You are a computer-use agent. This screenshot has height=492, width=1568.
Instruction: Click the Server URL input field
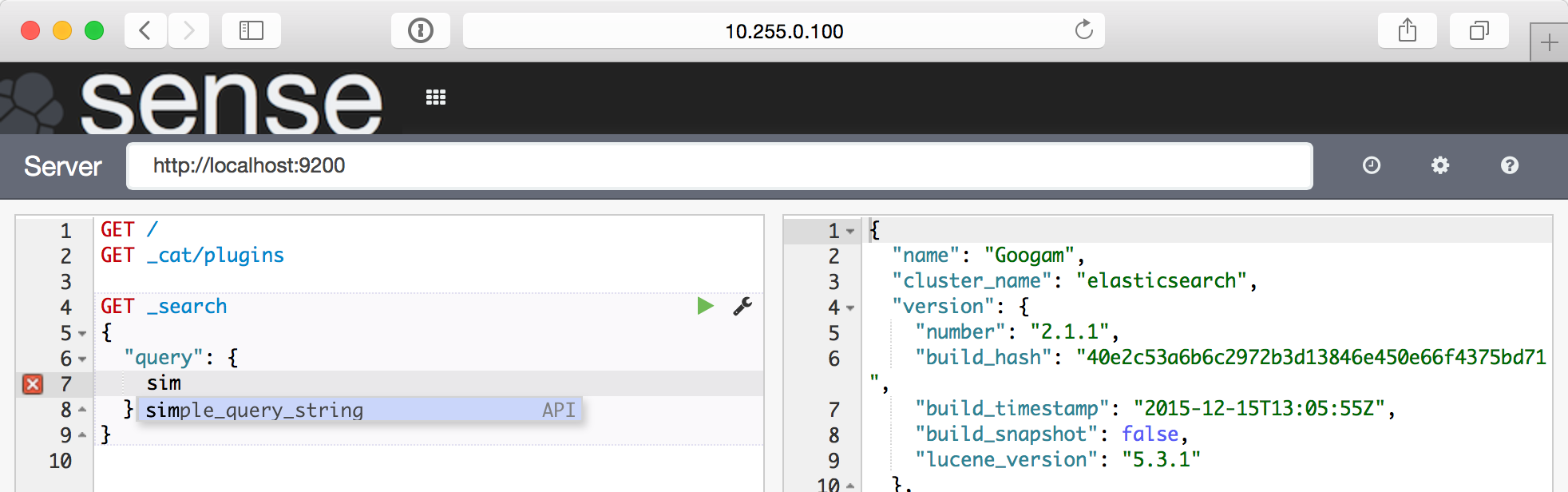click(x=719, y=166)
